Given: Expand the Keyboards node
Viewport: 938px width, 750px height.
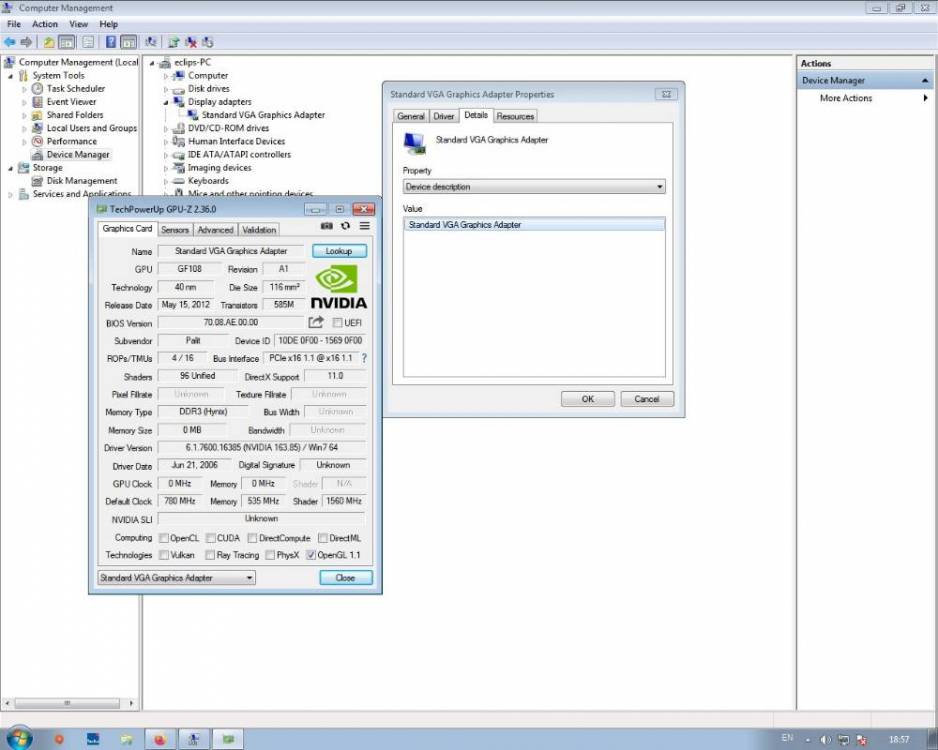Looking at the screenshot, I should coord(166,181).
